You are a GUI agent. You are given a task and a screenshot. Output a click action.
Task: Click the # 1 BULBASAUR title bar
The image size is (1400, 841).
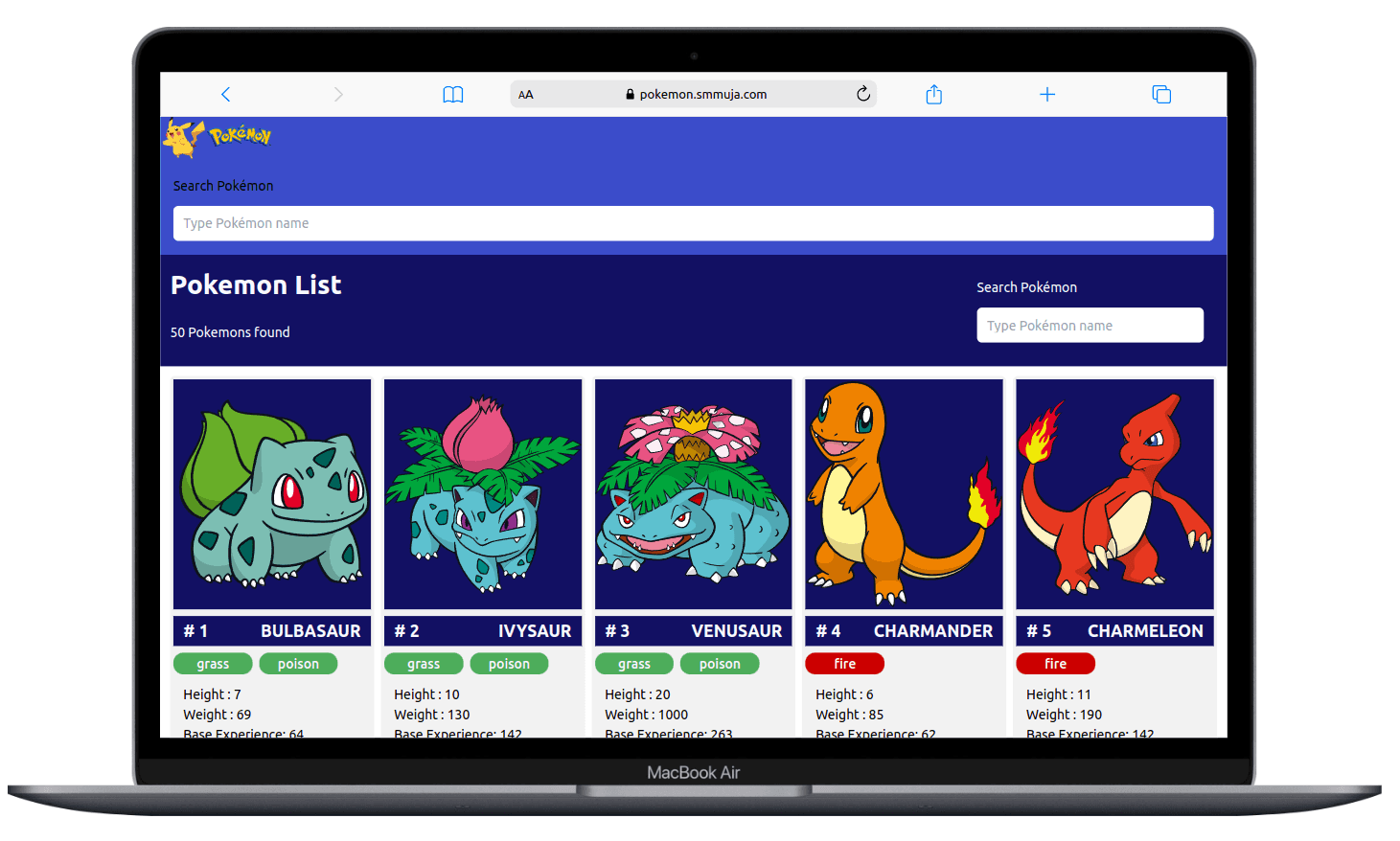click(272, 631)
